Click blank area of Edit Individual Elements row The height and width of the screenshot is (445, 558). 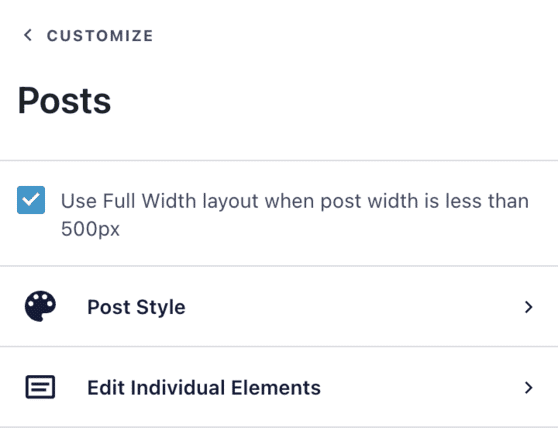(x=420, y=387)
